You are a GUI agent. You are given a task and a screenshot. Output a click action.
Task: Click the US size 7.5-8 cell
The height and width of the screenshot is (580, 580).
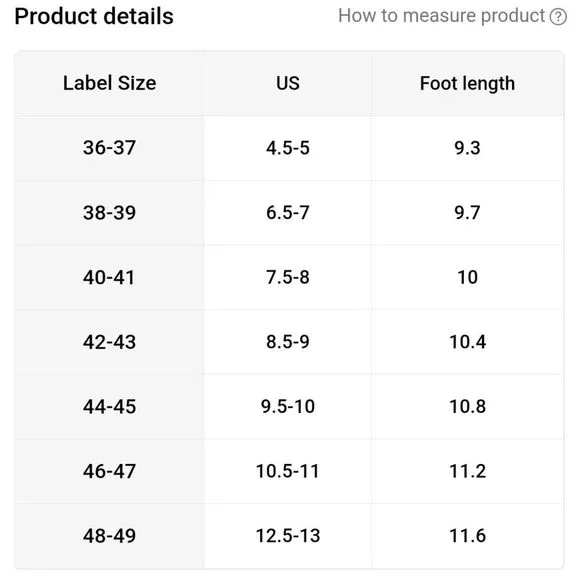point(288,277)
